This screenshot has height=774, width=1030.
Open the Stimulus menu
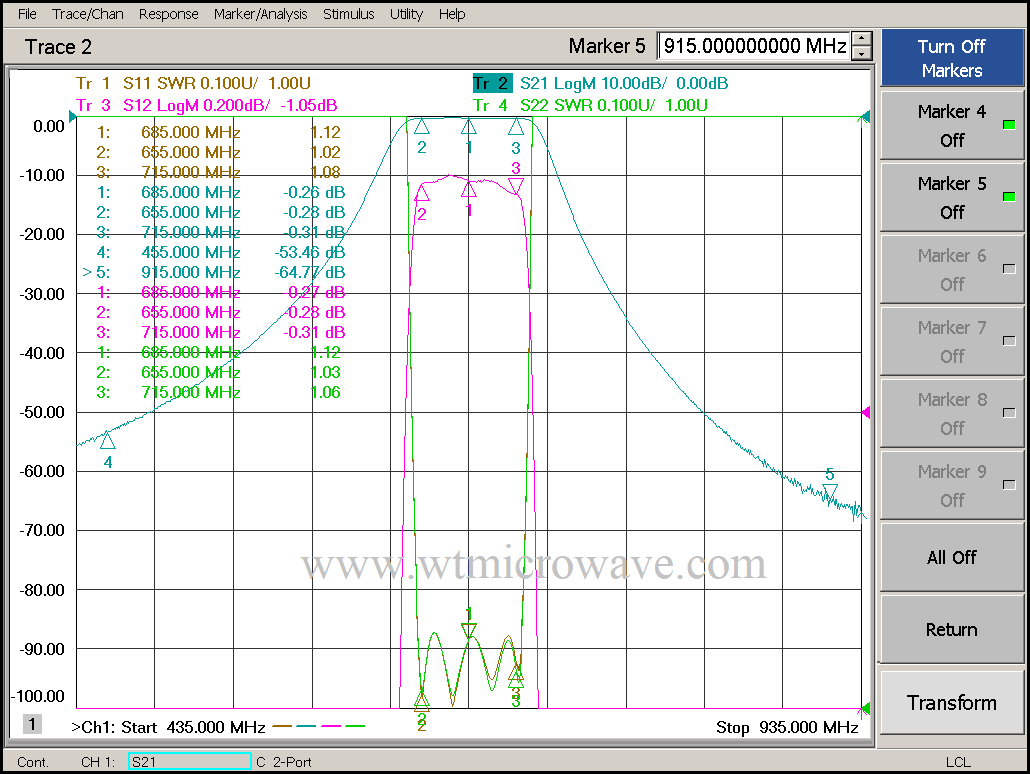pyautogui.click(x=347, y=14)
